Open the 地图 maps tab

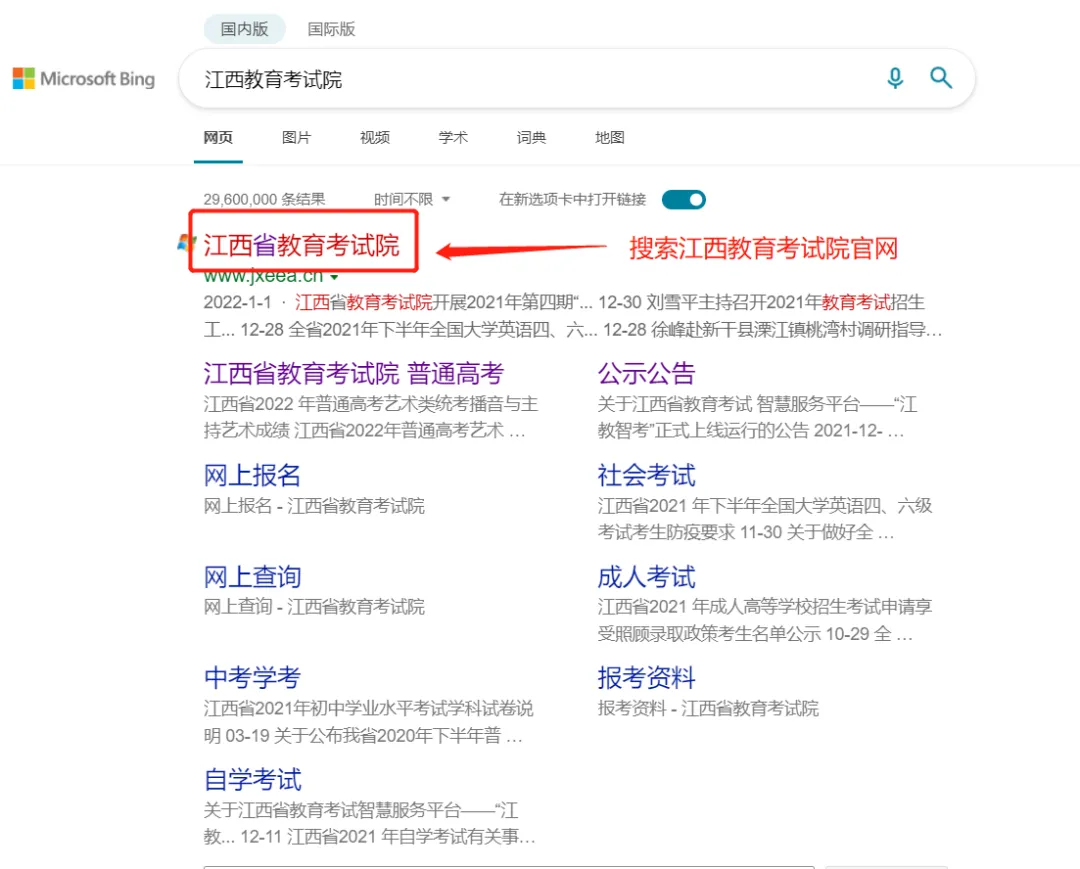(609, 138)
